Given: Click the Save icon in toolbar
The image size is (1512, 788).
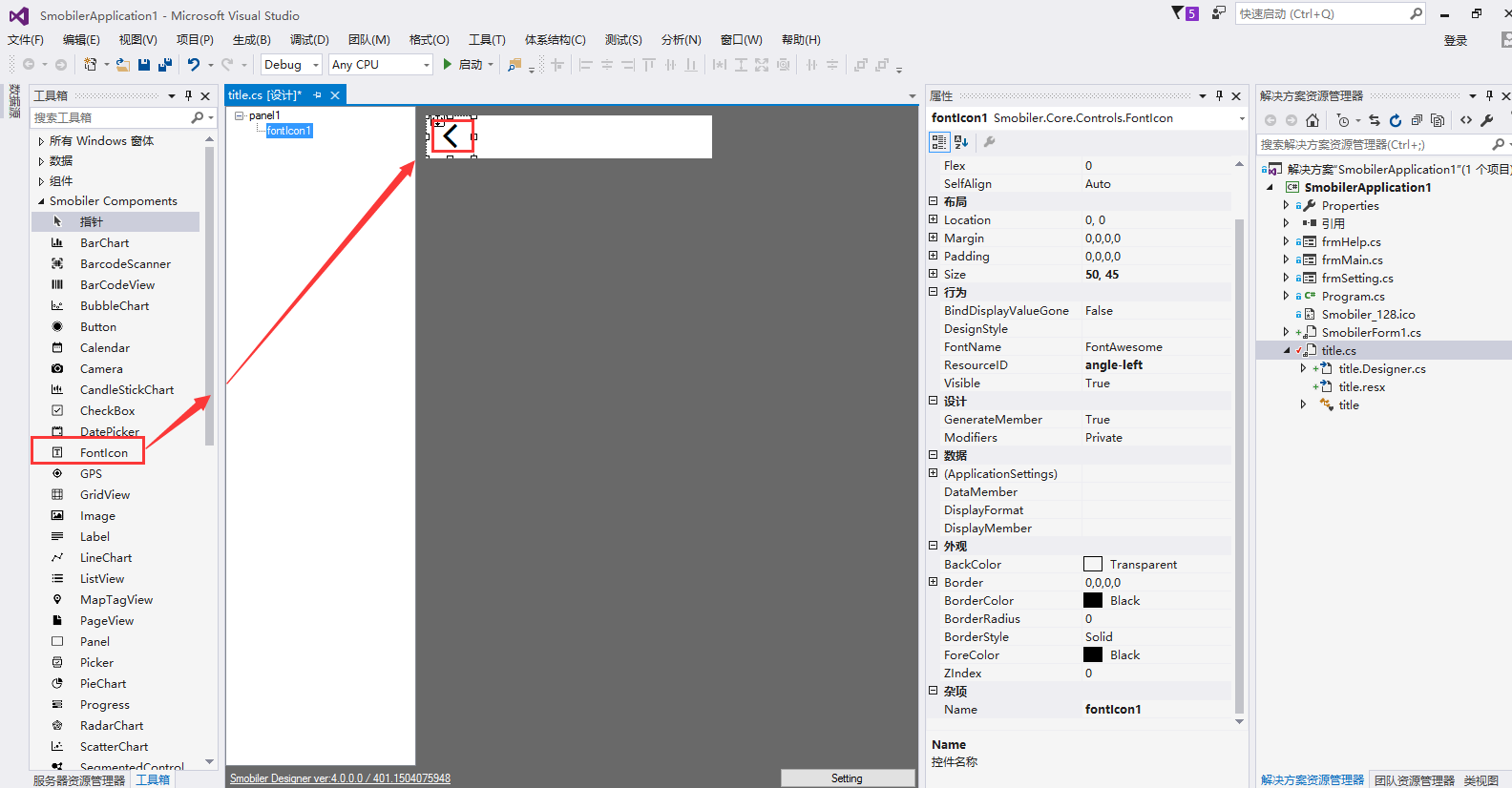Looking at the screenshot, I should [x=144, y=65].
